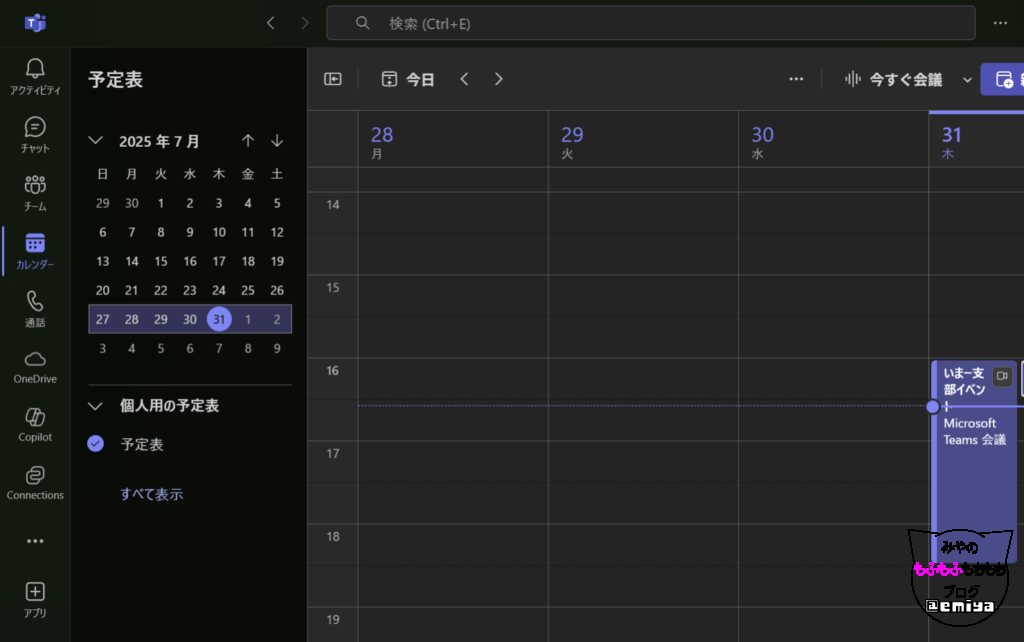This screenshot has width=1024, height=642.
Task: Toggle the calendar side panel icon
Action: coord(333,80)
